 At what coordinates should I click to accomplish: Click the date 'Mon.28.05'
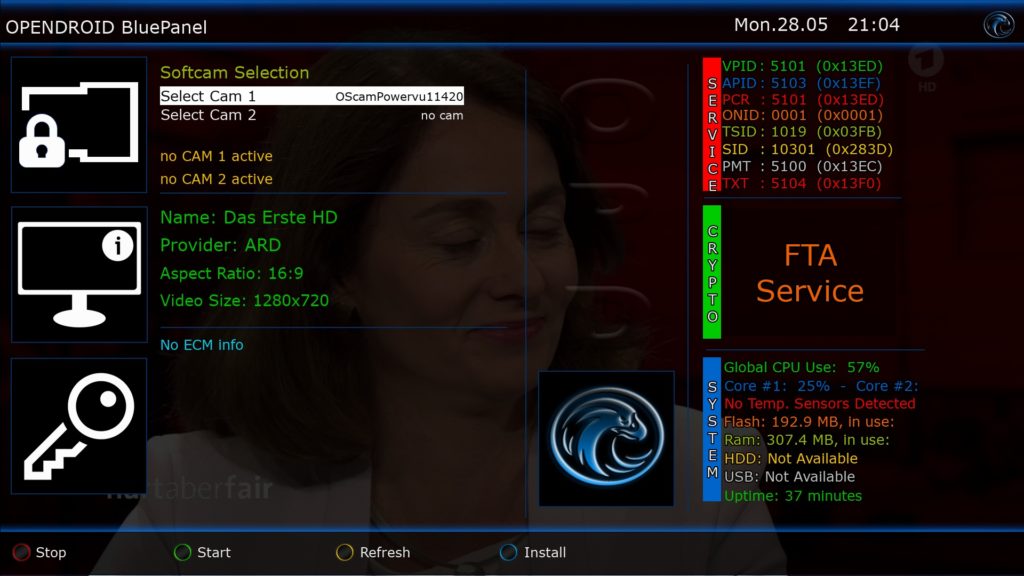click(780, 25)
